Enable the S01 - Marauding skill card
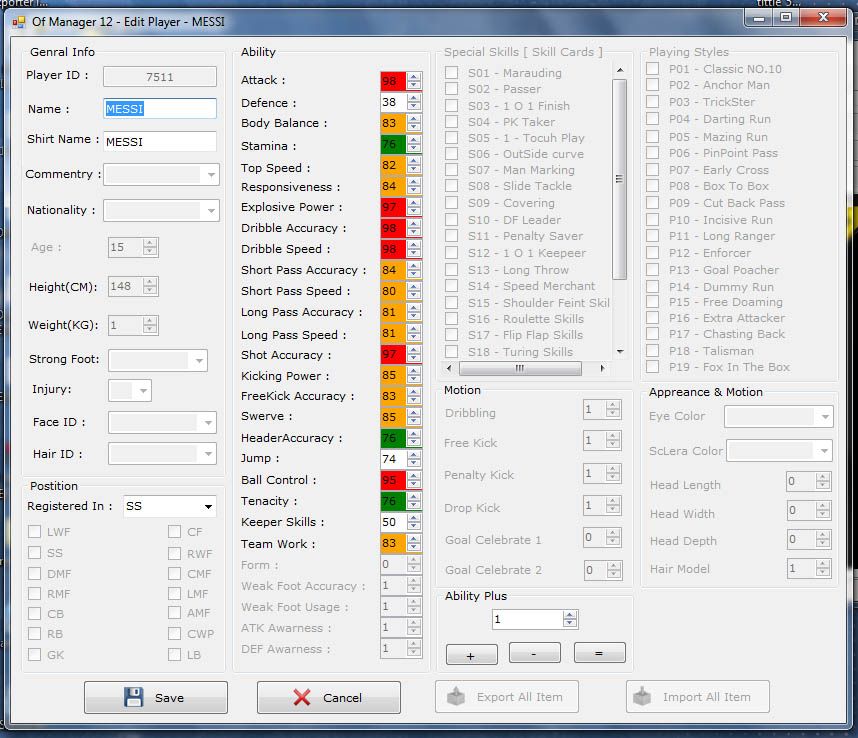The height and width of the screenshot is (738, 858). coord(453,73)
